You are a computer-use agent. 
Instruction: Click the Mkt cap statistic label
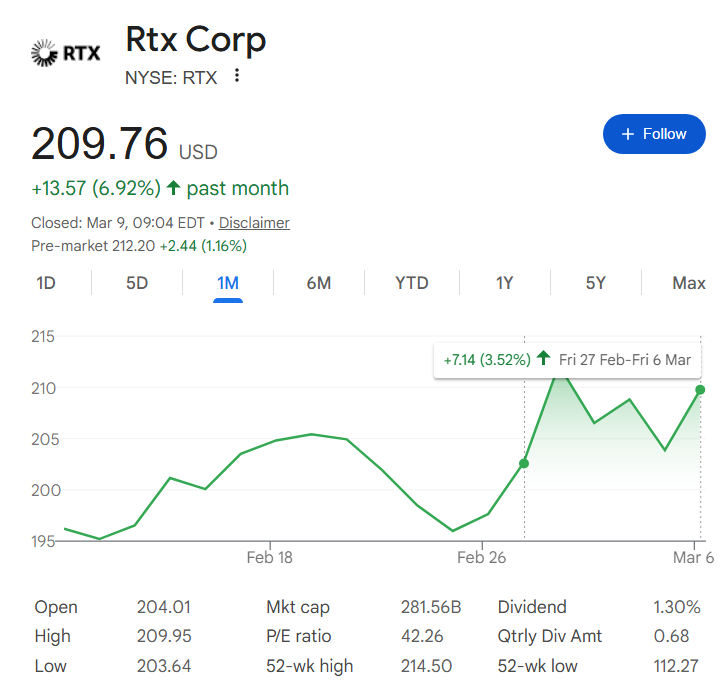[x=298, y=607]
